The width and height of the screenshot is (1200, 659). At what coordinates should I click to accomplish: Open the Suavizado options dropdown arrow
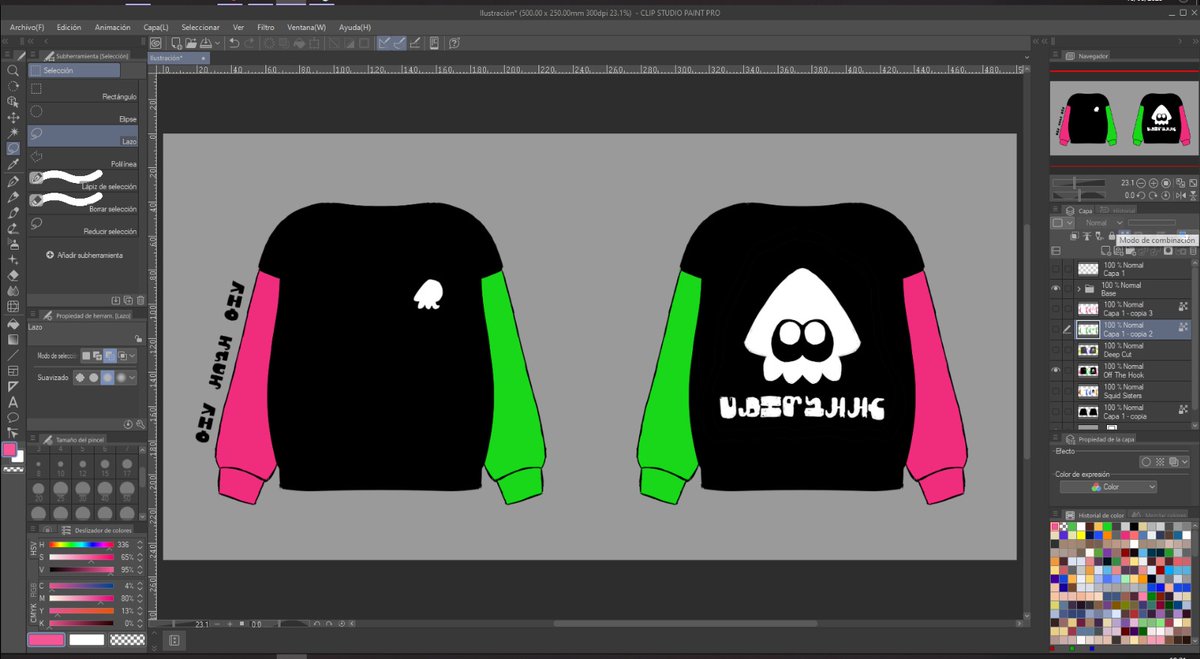[134, 378]
